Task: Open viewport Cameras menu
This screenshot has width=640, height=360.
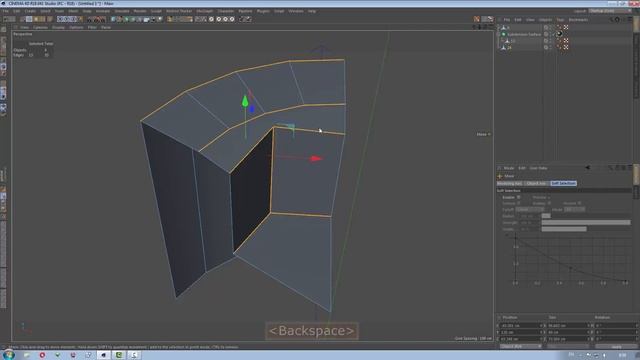Action: pyautogui.click(x=40, y=27)
